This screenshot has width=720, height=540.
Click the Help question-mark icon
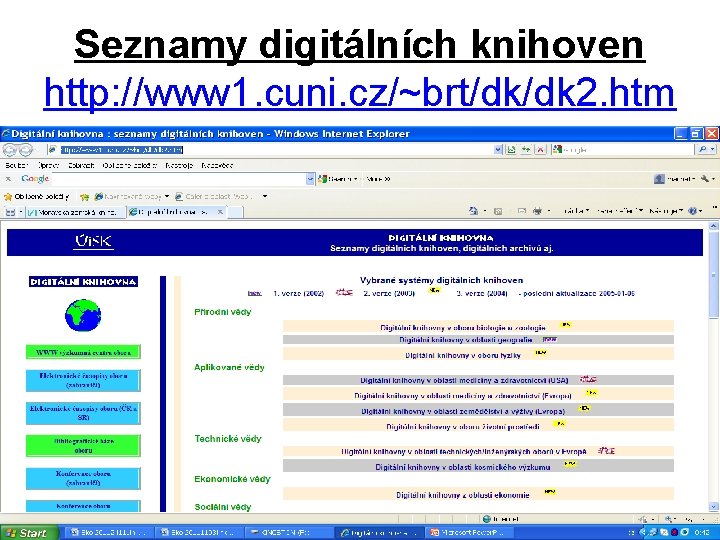tap(693, 211)
